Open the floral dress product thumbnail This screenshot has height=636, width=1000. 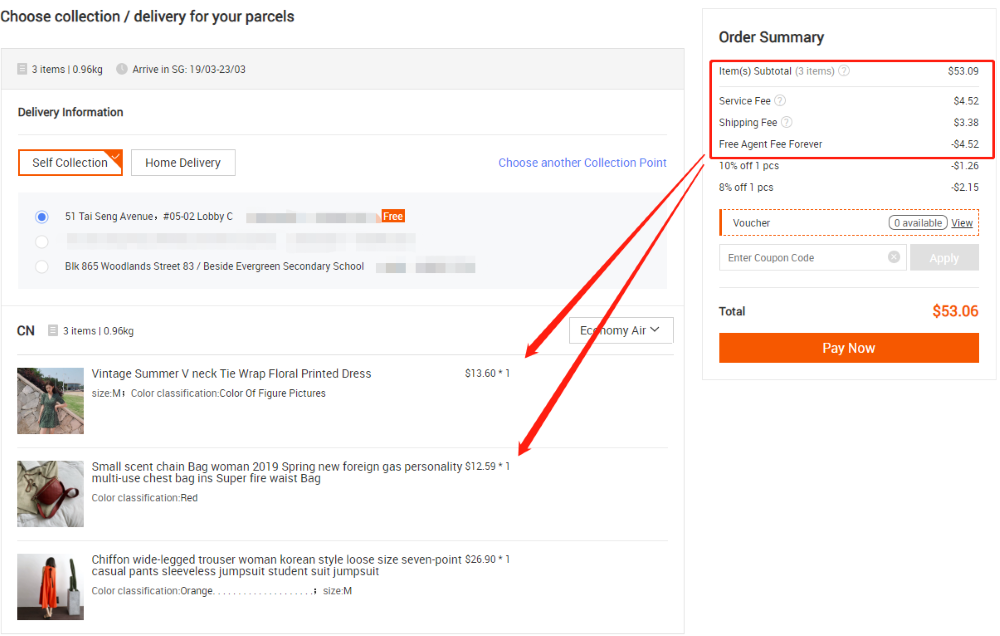click(51, 400)
